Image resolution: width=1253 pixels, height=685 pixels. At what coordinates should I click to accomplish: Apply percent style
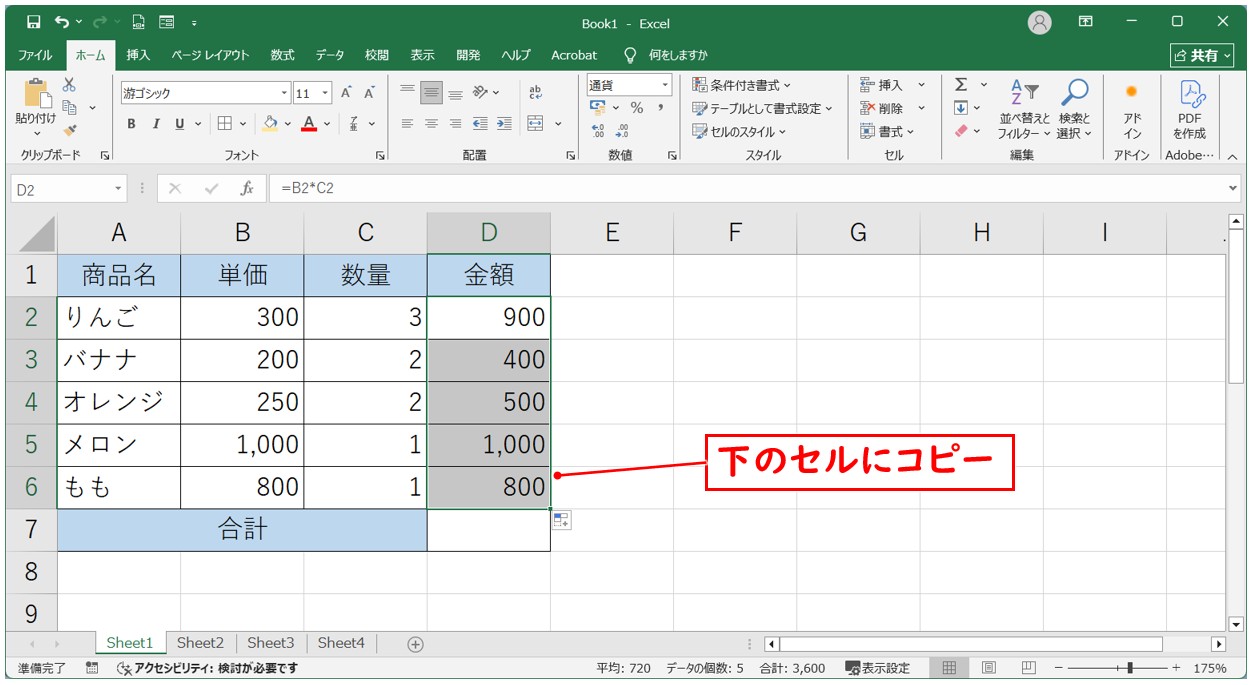637,108
